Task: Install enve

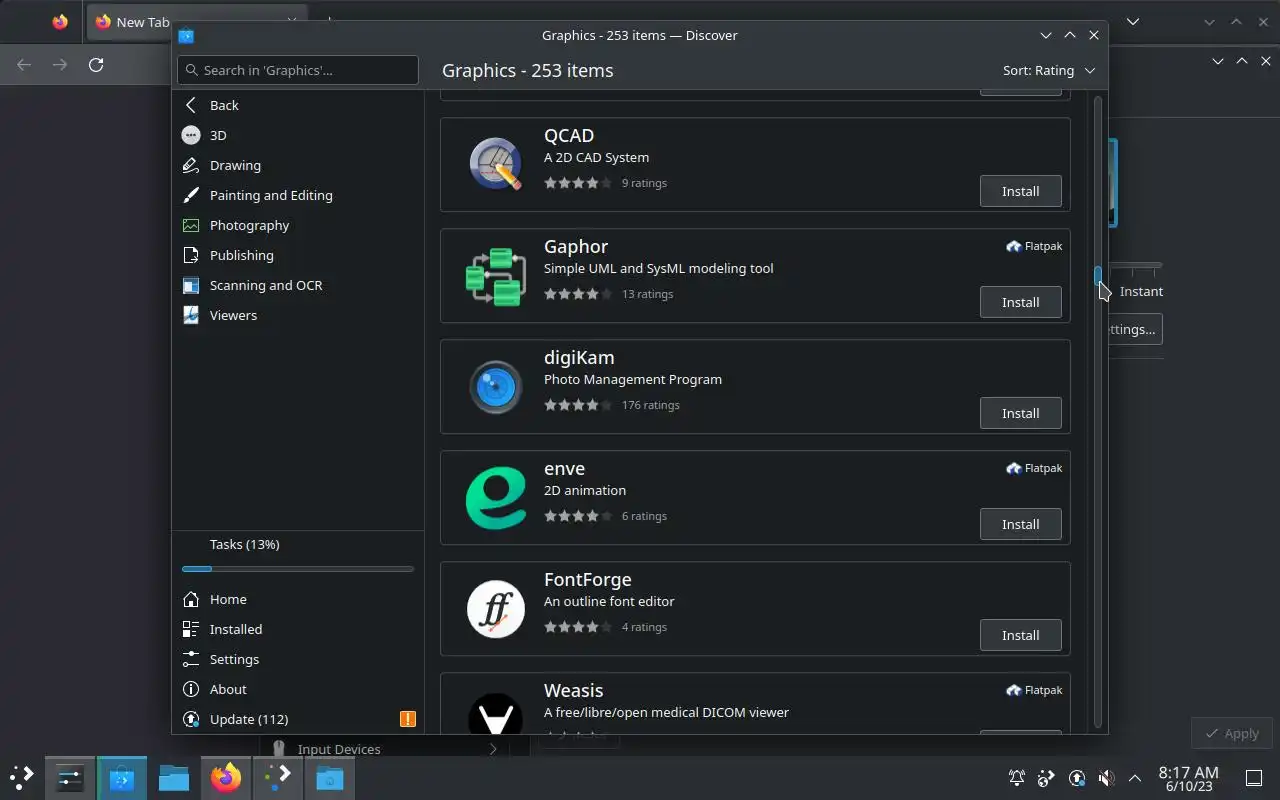Action: 1020,524
